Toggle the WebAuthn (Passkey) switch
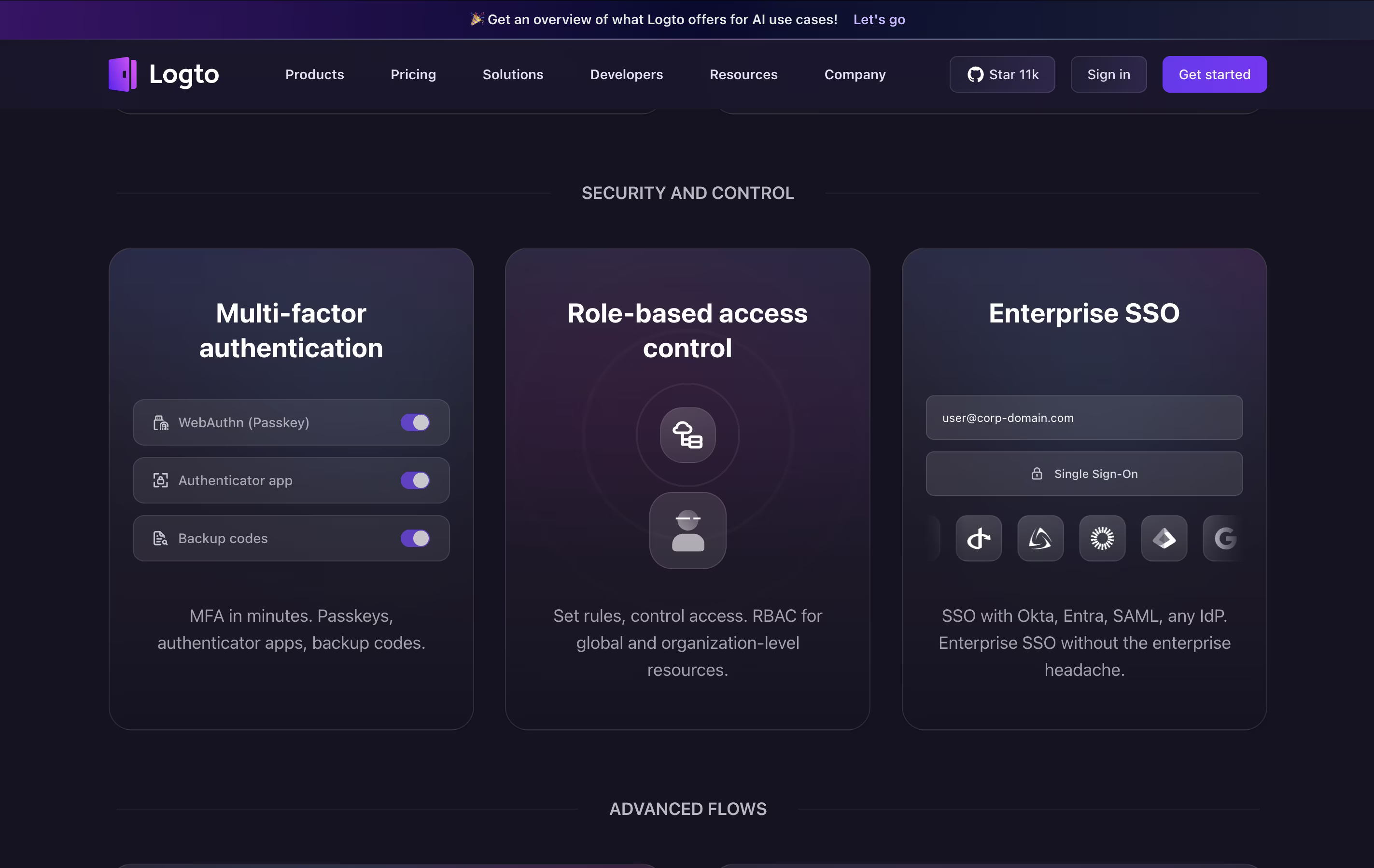Screen dimensions: 1374x868 coord(415,422)
